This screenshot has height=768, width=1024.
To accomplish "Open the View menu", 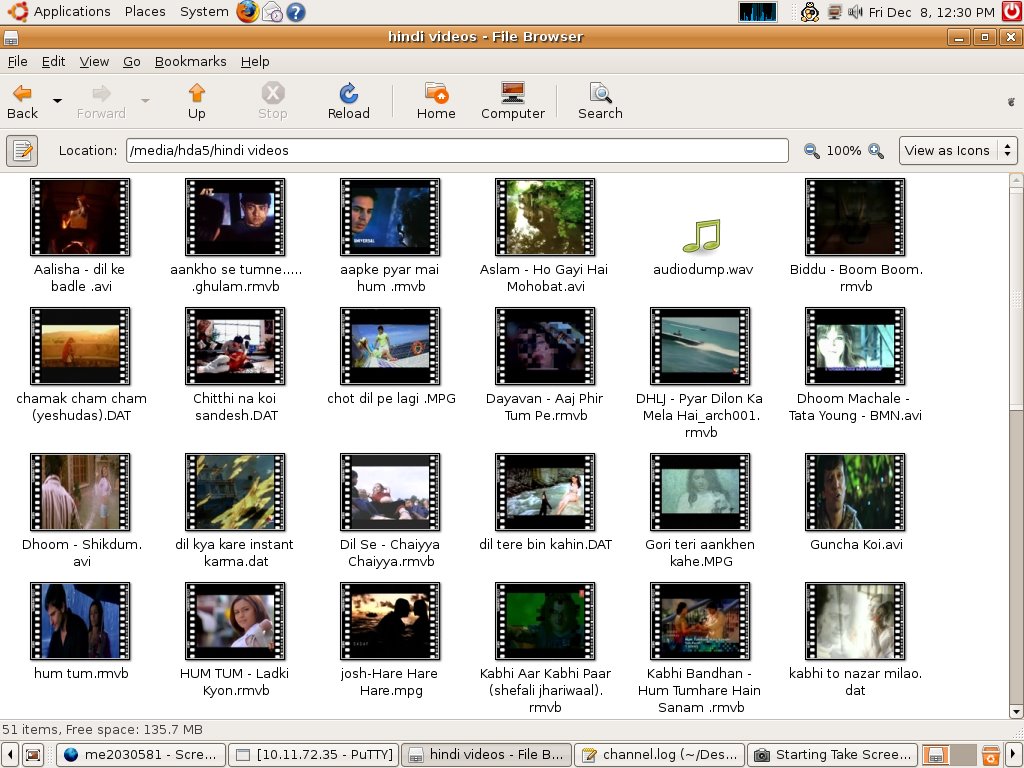I will (x=94, y=61).
